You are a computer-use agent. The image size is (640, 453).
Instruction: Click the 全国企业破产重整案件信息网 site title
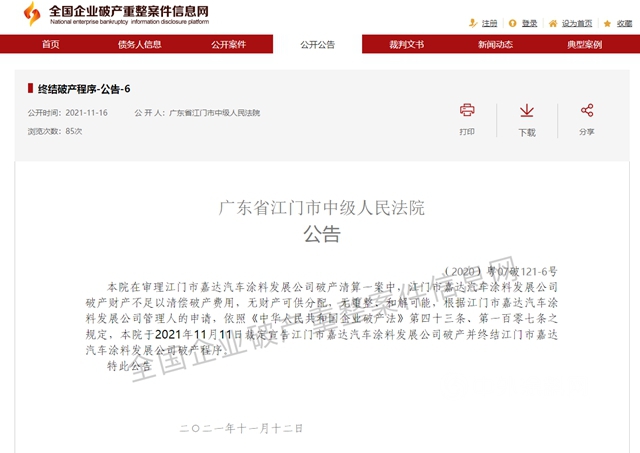coord(129,11)
